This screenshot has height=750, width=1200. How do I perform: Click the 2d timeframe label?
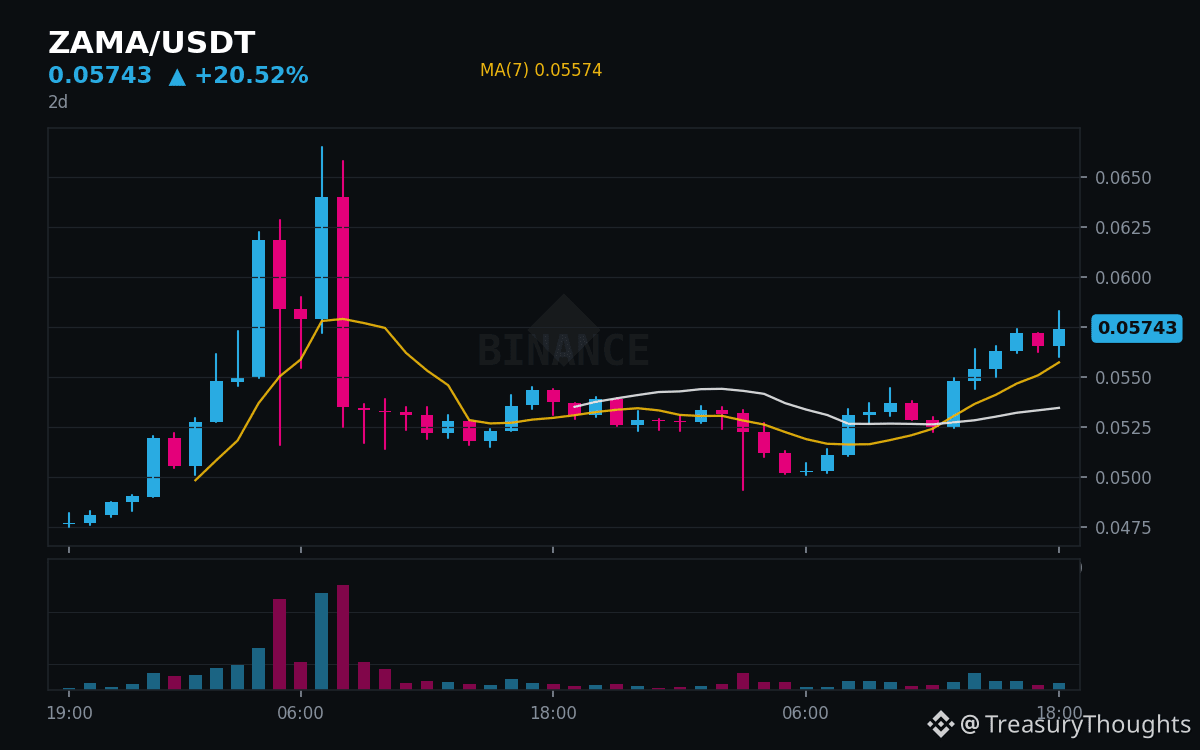(x=58, y=102)
